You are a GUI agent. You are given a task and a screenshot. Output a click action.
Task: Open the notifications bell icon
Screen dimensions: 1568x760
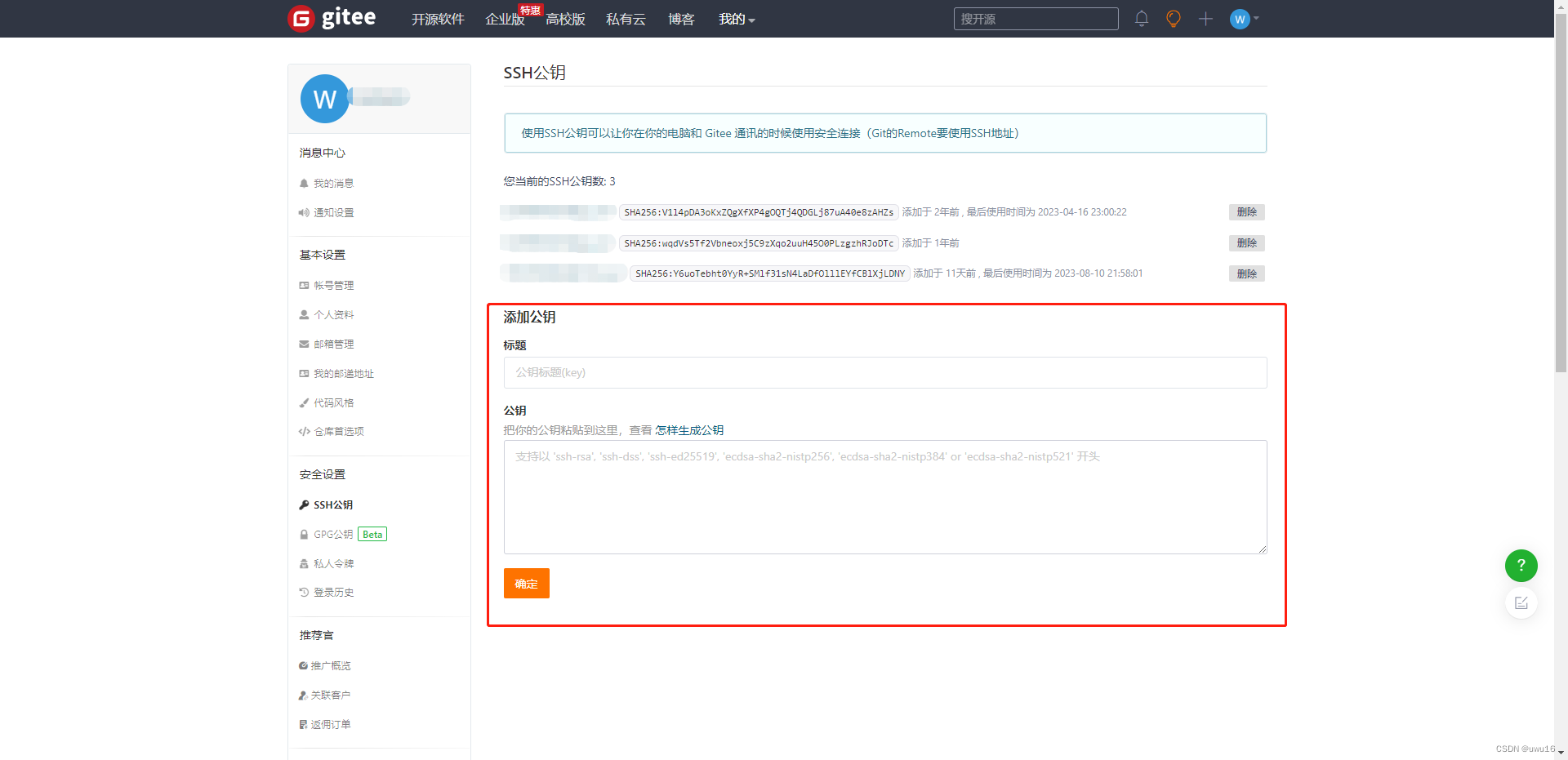[1142, 19]
